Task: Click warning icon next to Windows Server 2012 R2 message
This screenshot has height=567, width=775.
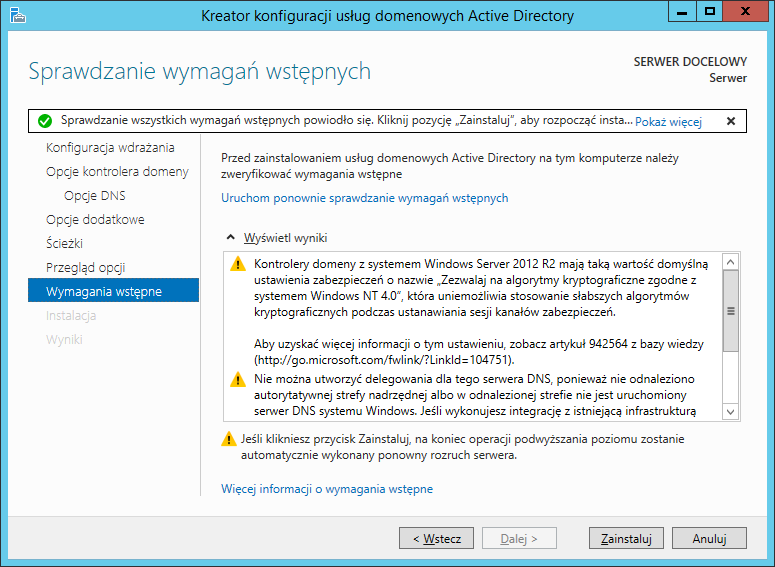Action: [238, 264]
